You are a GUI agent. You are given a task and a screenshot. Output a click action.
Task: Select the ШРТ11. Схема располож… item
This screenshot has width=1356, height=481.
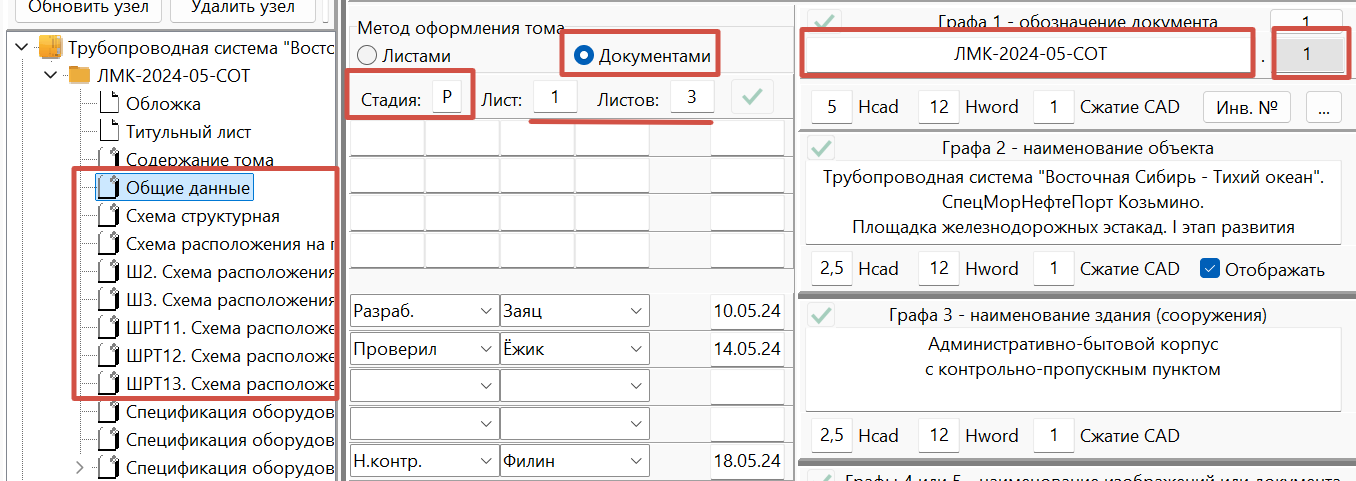(x=230, y=328)
